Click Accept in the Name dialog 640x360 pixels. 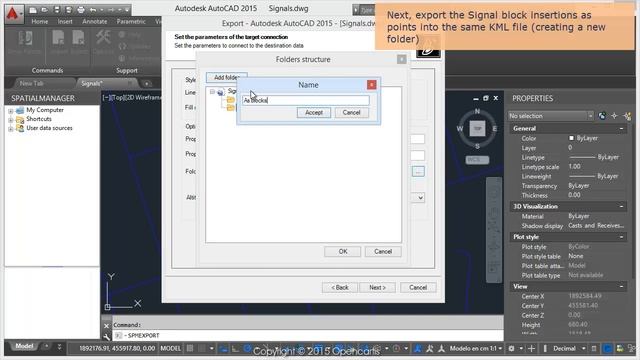313,113
